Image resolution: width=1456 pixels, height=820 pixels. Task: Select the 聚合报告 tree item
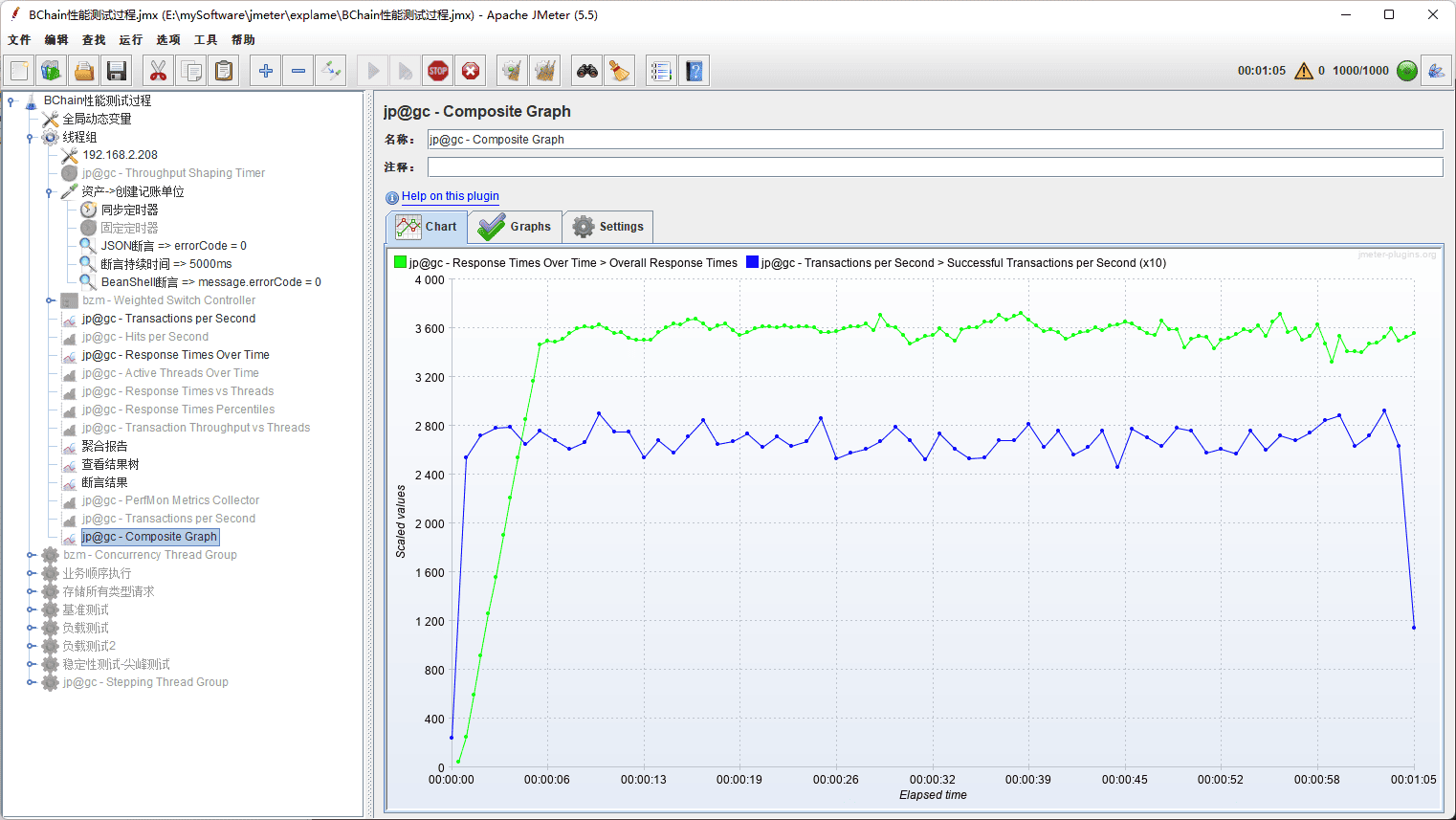point(104,446)
